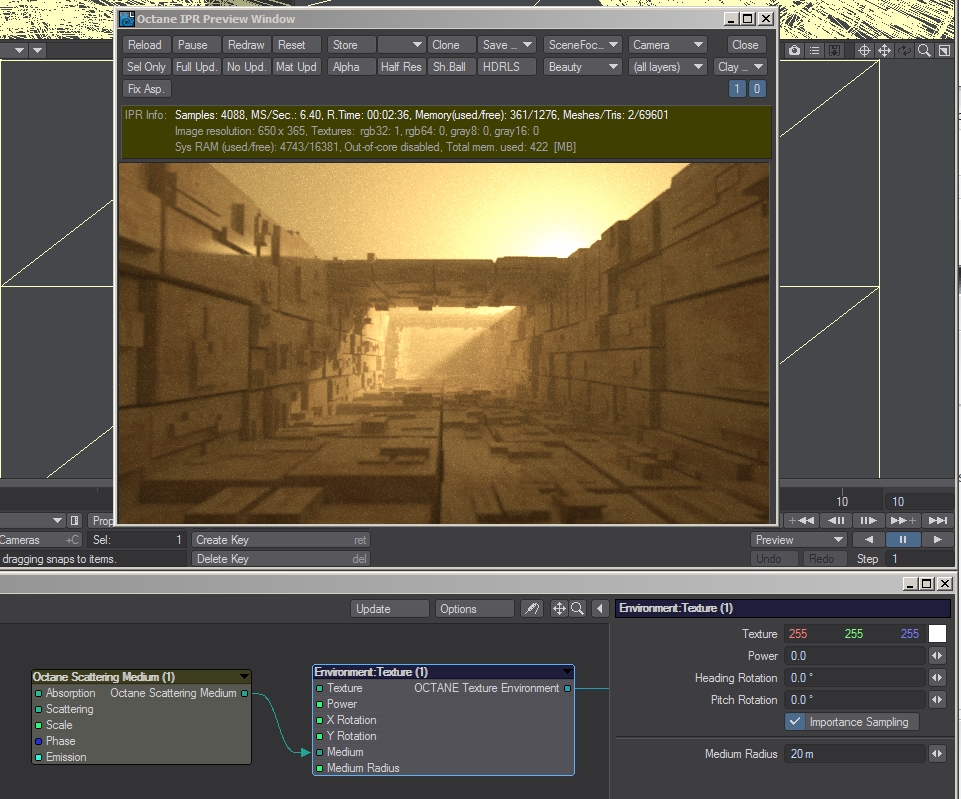
Task: Toggle the Importance Sampling checkbox
Action: [796, 722]
